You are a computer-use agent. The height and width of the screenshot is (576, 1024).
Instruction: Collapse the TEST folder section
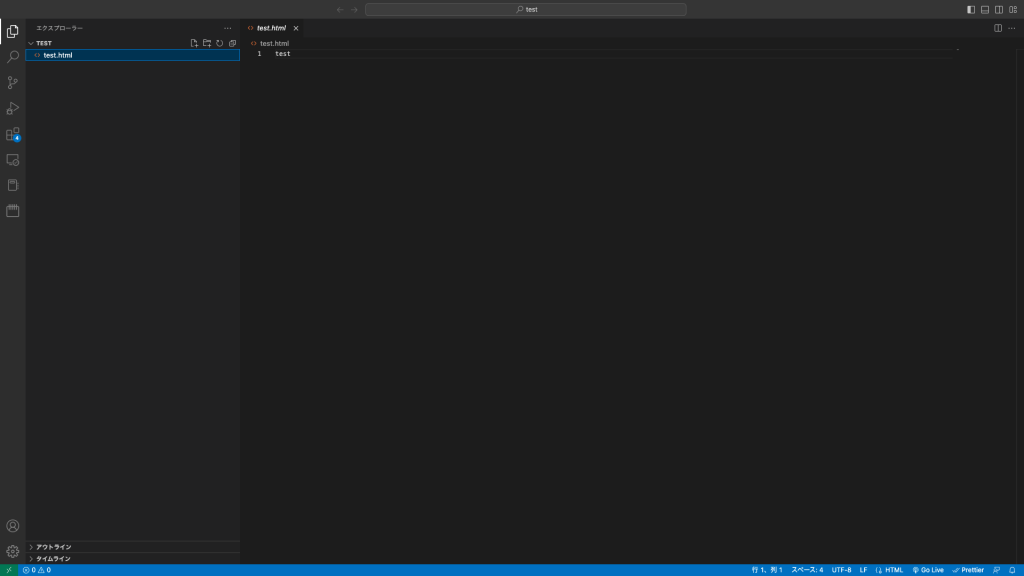[x=44, y=43]
